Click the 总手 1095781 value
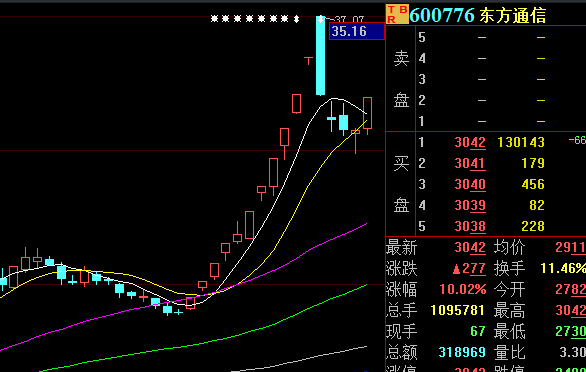 click(458, 310)
